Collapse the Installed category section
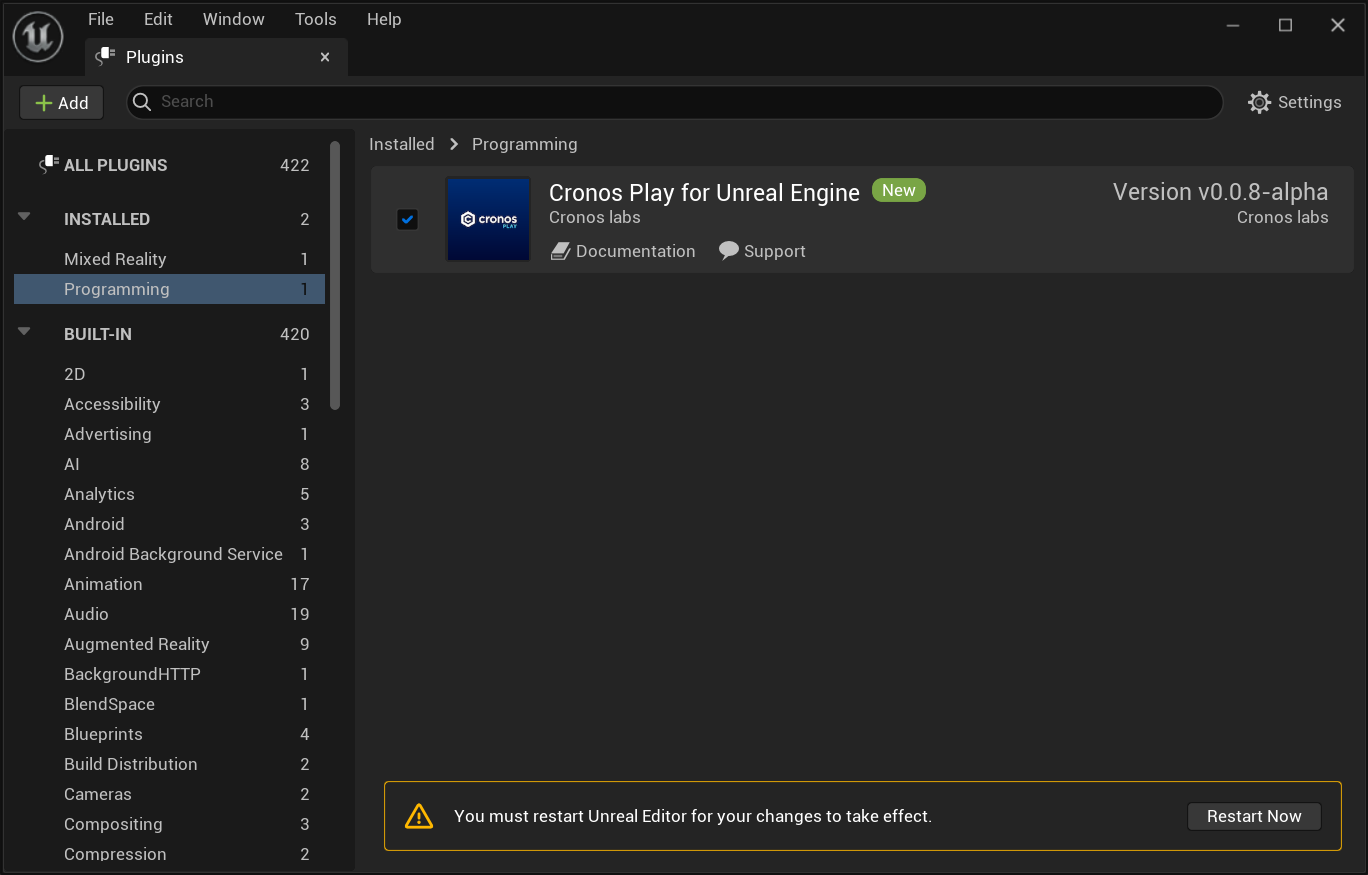Screen dimensions: 1368x875 25,217
